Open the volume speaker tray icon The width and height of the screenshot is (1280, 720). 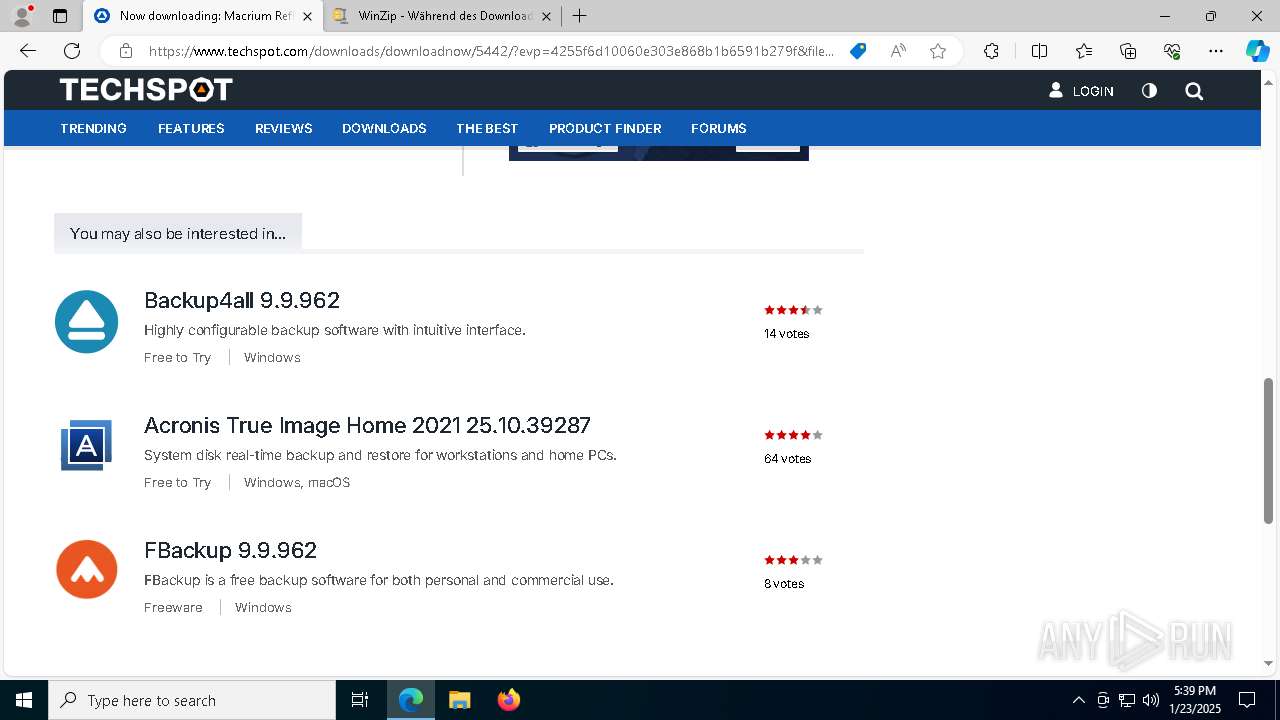pos(1151,700)
